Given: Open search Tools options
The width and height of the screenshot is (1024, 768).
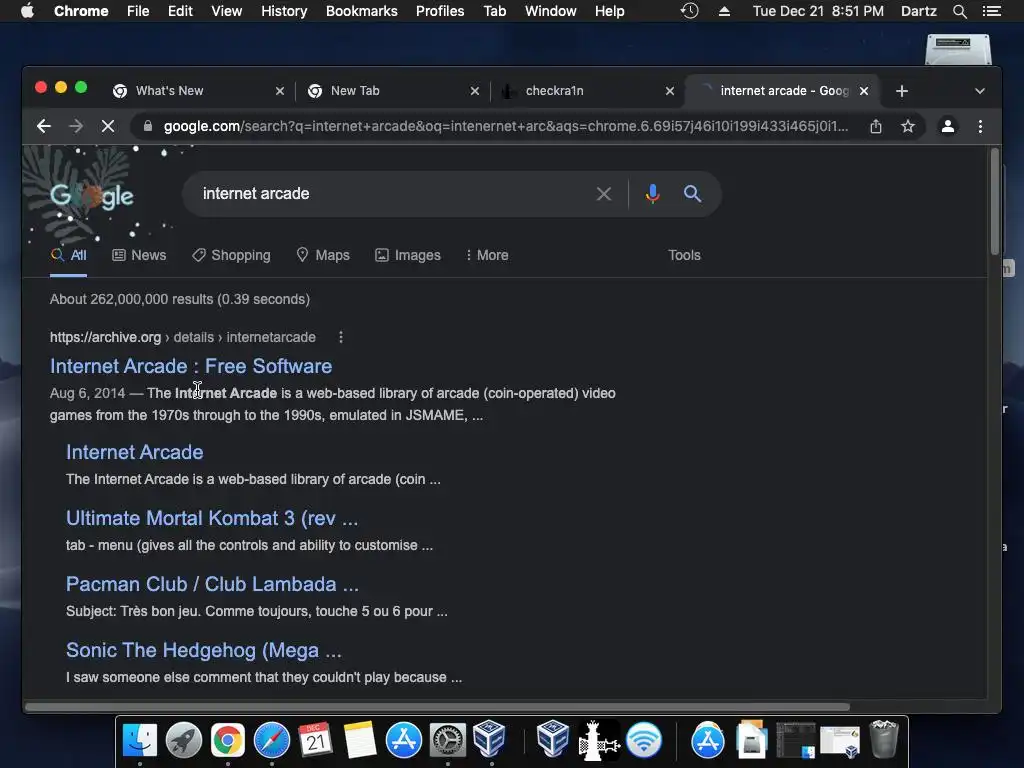Looking at the screenshot, I should 684,255.
